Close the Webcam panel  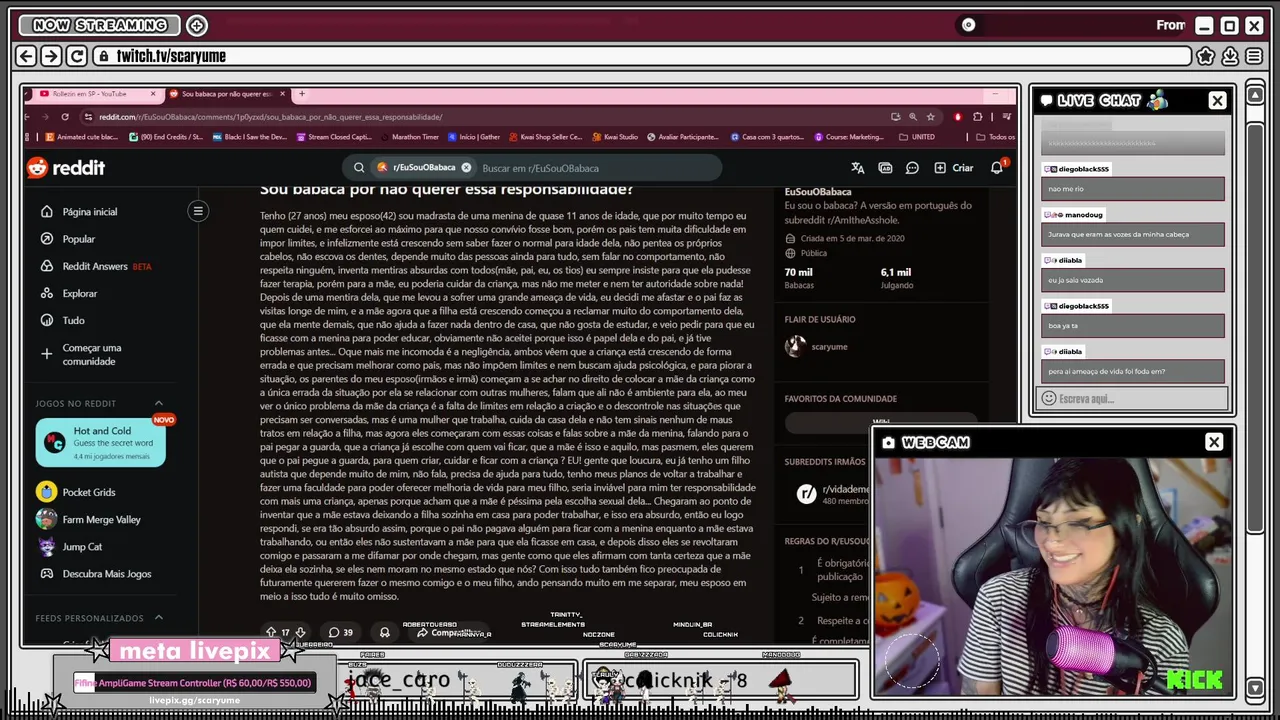coord(1214,442)
